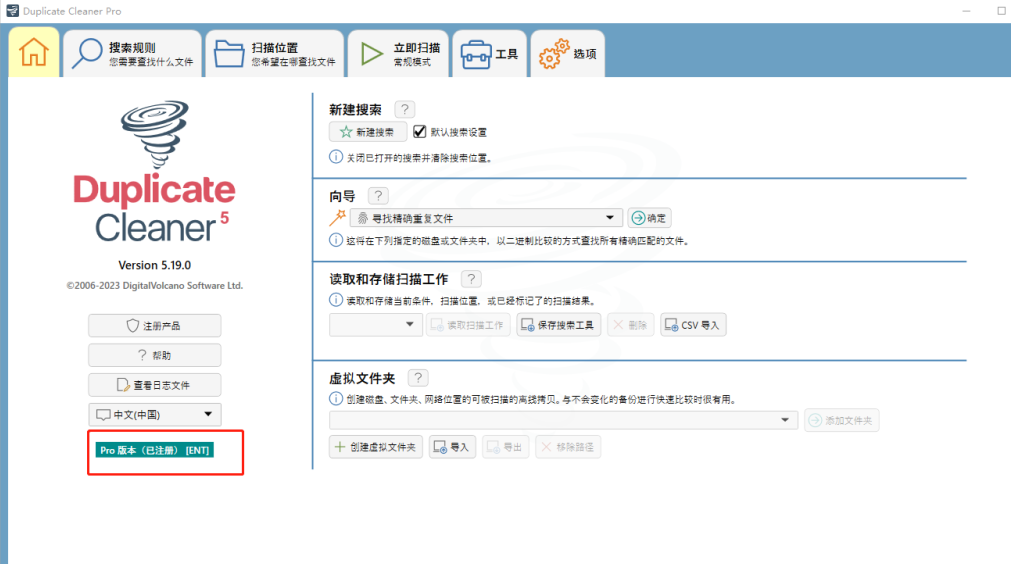Open the Home tab with house icon
Image resolution: width=1011 pixels, height=564 pixels.
click(34, 53)
